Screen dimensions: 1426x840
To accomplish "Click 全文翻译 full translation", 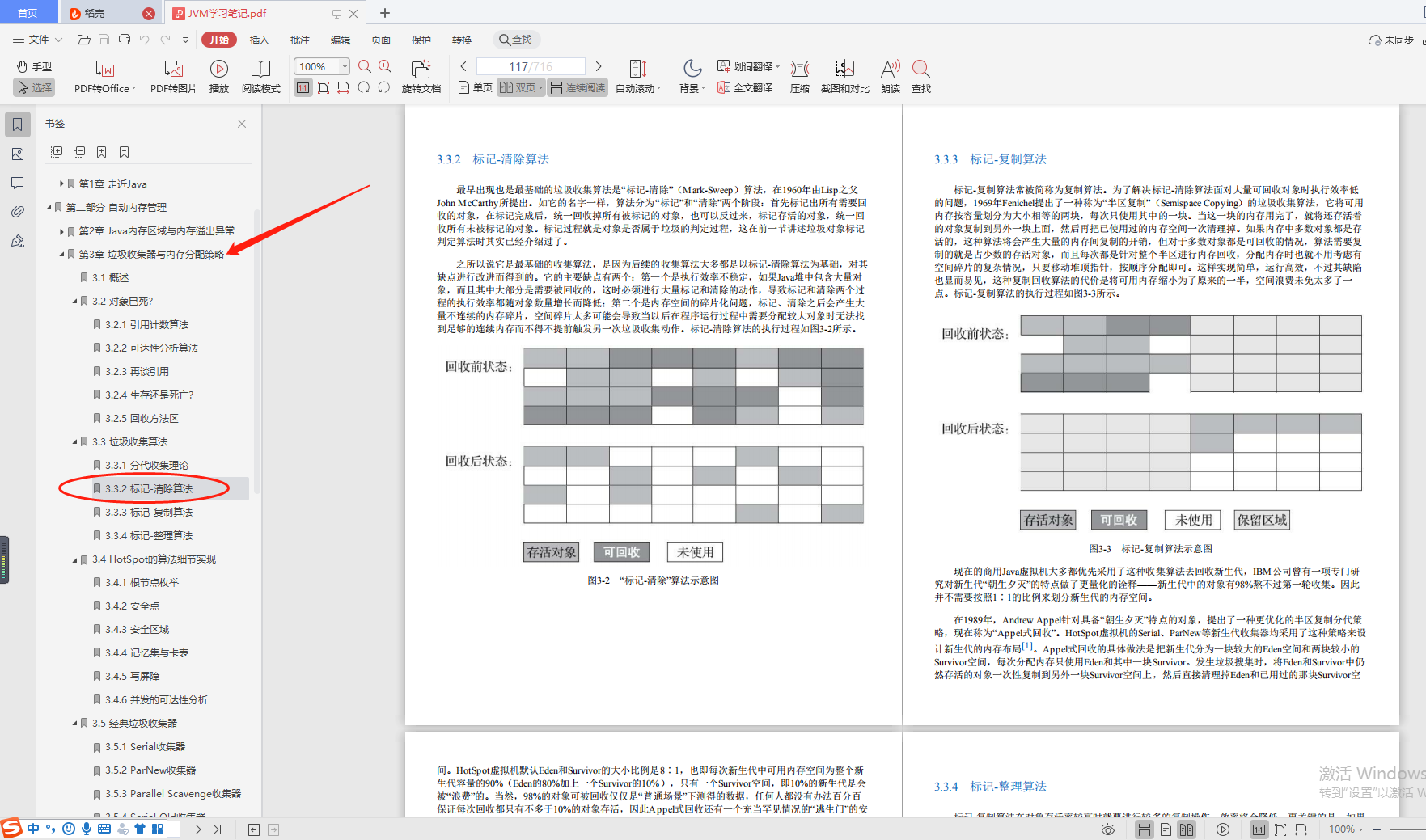I will coord(745,87).
